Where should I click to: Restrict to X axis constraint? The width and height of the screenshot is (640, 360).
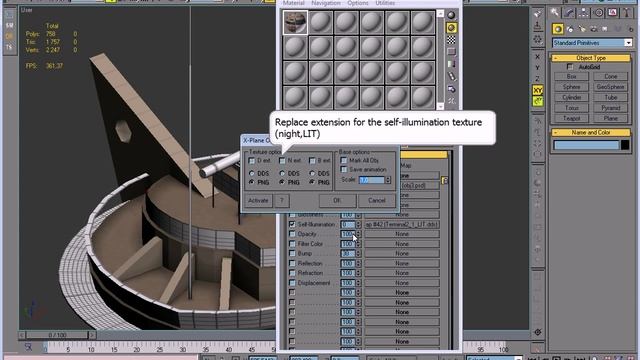[x=538, y=57]
